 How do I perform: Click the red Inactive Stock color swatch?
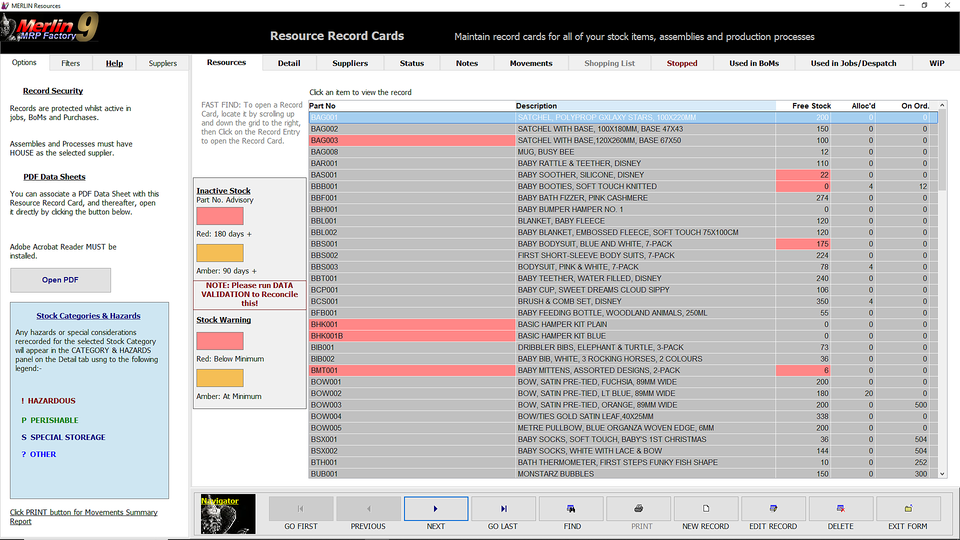click(219, 216)
